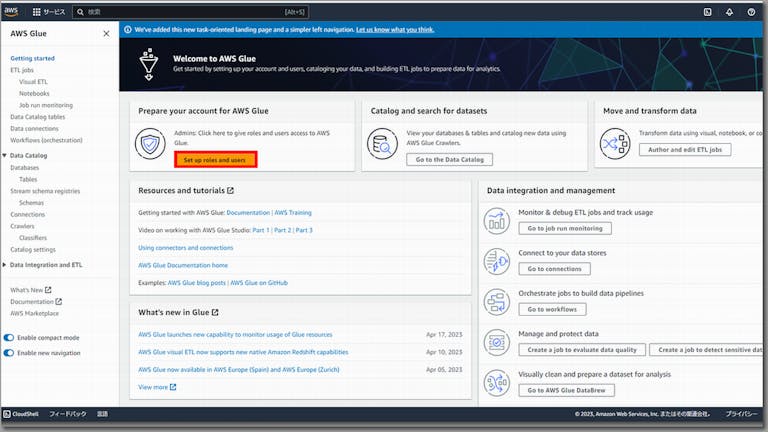The image size is (768, 432).
Task: Open CloudShell icon in top bar
Action: tap(707, 12)
